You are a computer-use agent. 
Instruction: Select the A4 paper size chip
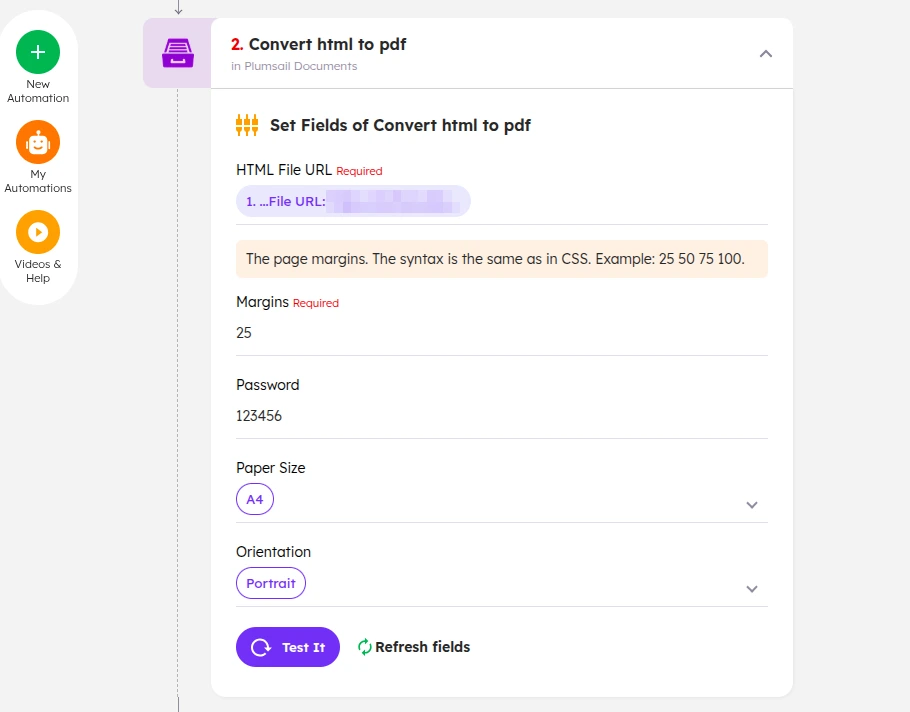click(255, 499)
